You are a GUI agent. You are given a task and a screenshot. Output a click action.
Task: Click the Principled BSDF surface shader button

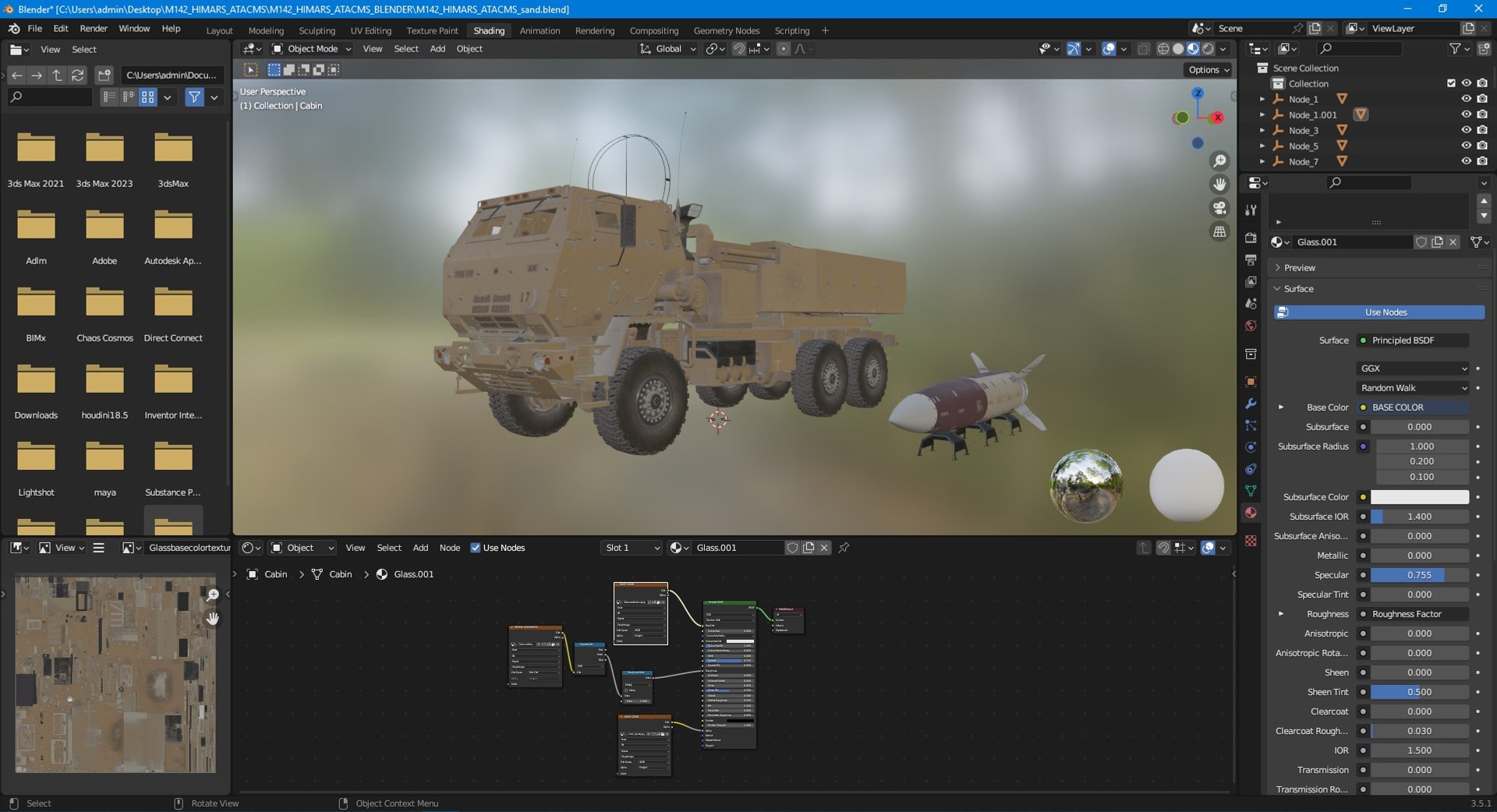pos(1413,341)
